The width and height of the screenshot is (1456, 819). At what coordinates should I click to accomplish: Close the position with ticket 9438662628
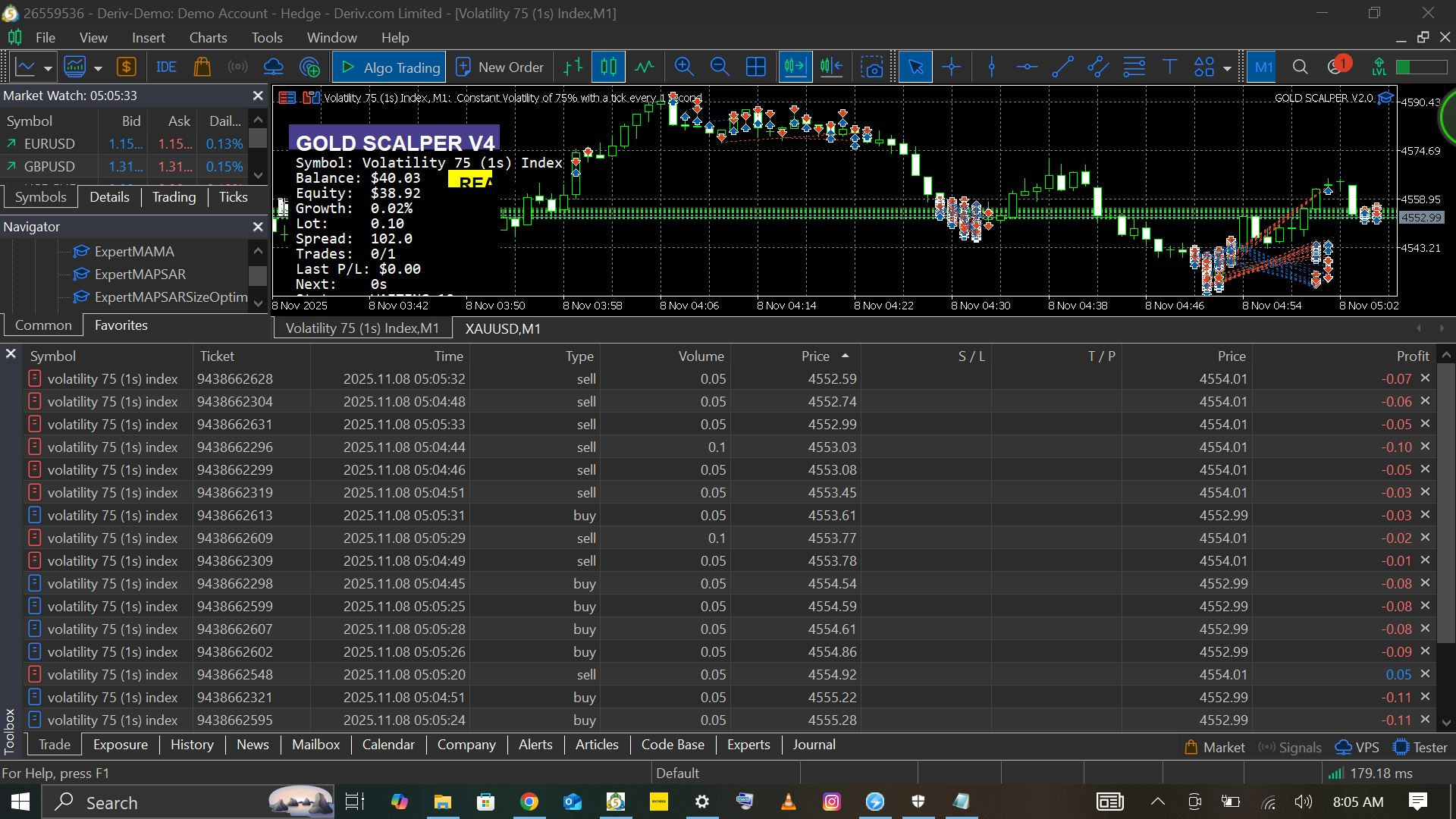point(1425,378)
